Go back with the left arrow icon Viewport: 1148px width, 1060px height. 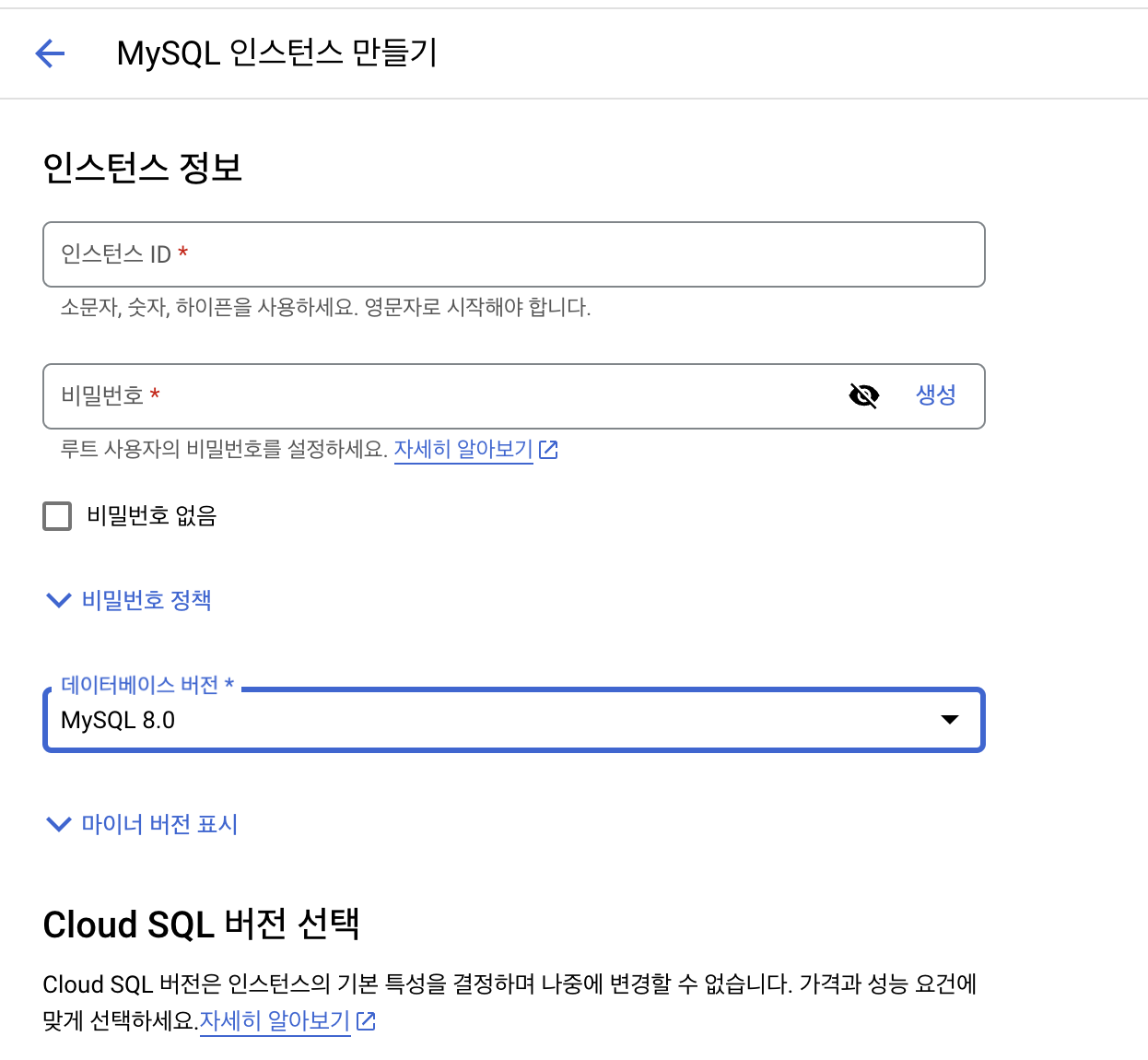50,53
